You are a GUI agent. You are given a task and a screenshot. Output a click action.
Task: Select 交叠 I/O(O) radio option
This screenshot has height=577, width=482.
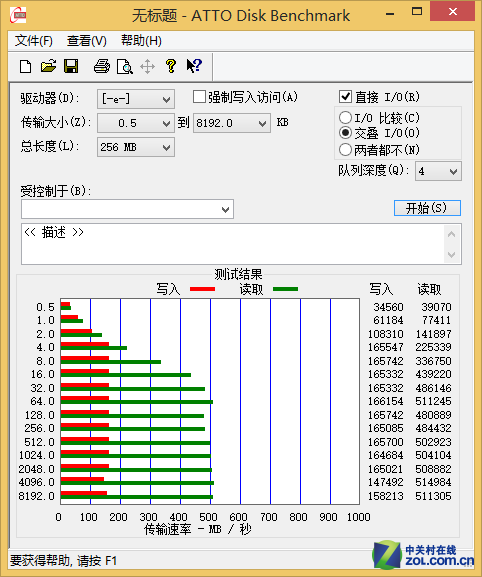click(345, 132)
